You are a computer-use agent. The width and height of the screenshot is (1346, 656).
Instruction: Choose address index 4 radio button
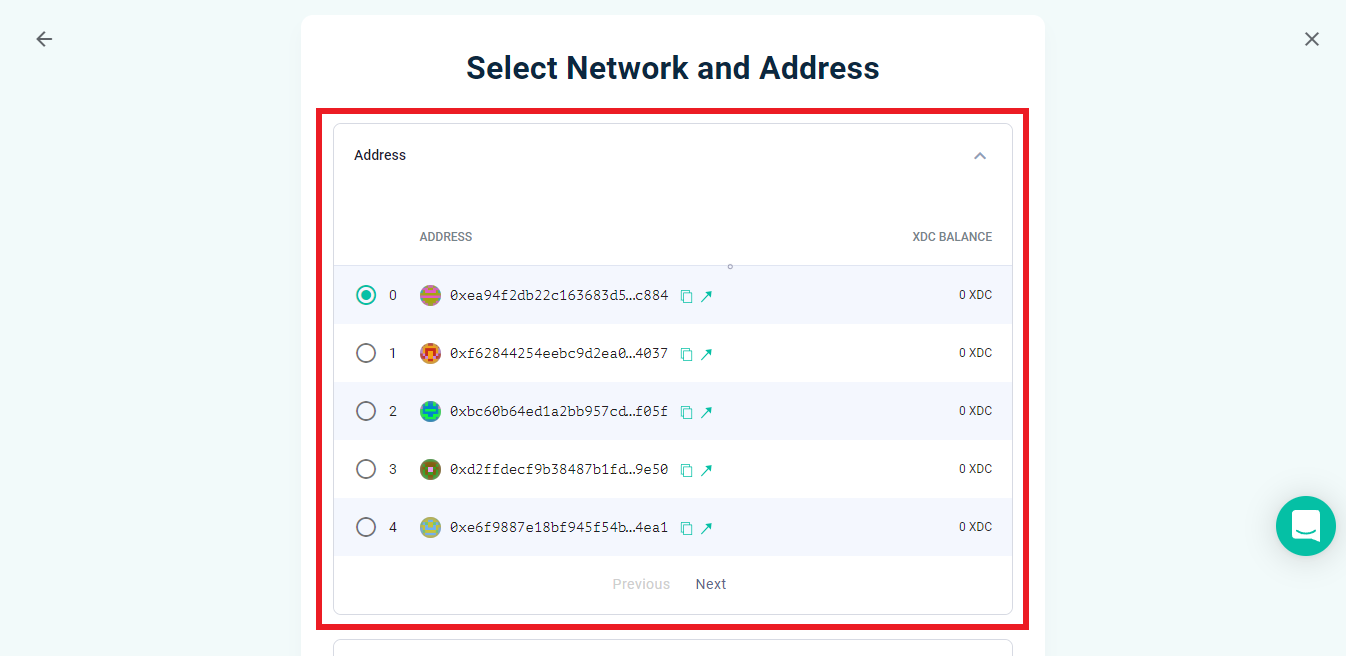point(366,527)
